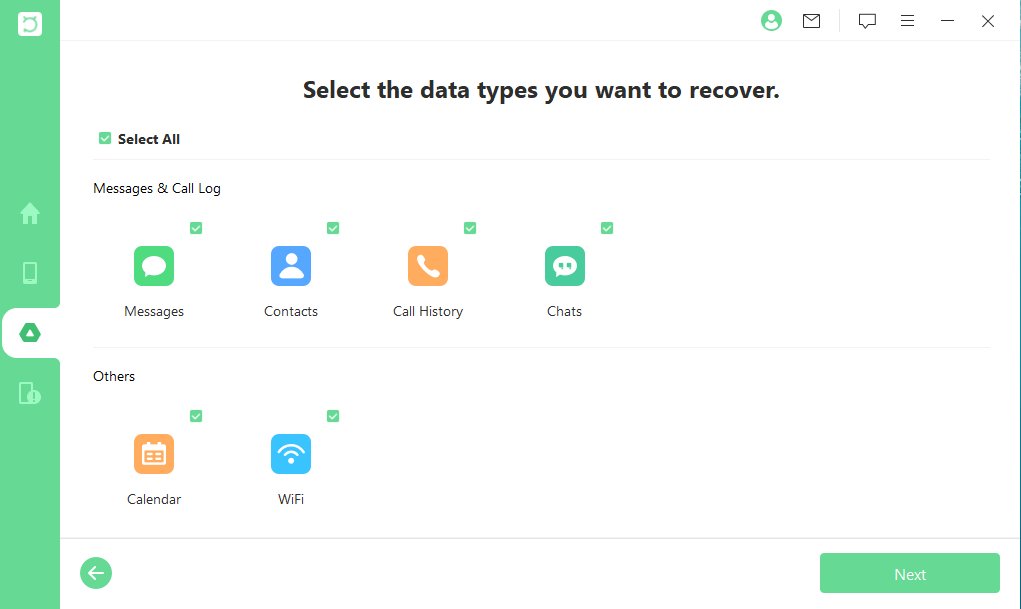Open the Messages data type icon
The image size is (1021, 609).
coord(153,266)
